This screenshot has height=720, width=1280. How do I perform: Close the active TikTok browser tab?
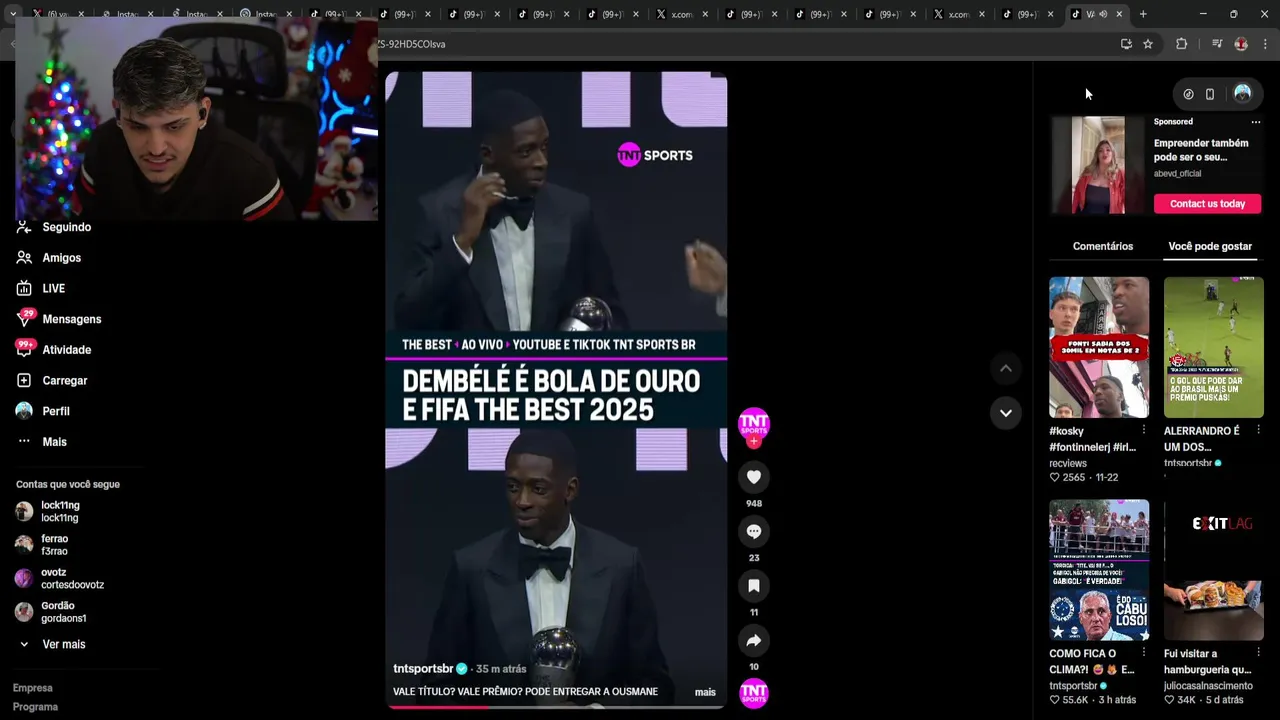[1119, 14]
